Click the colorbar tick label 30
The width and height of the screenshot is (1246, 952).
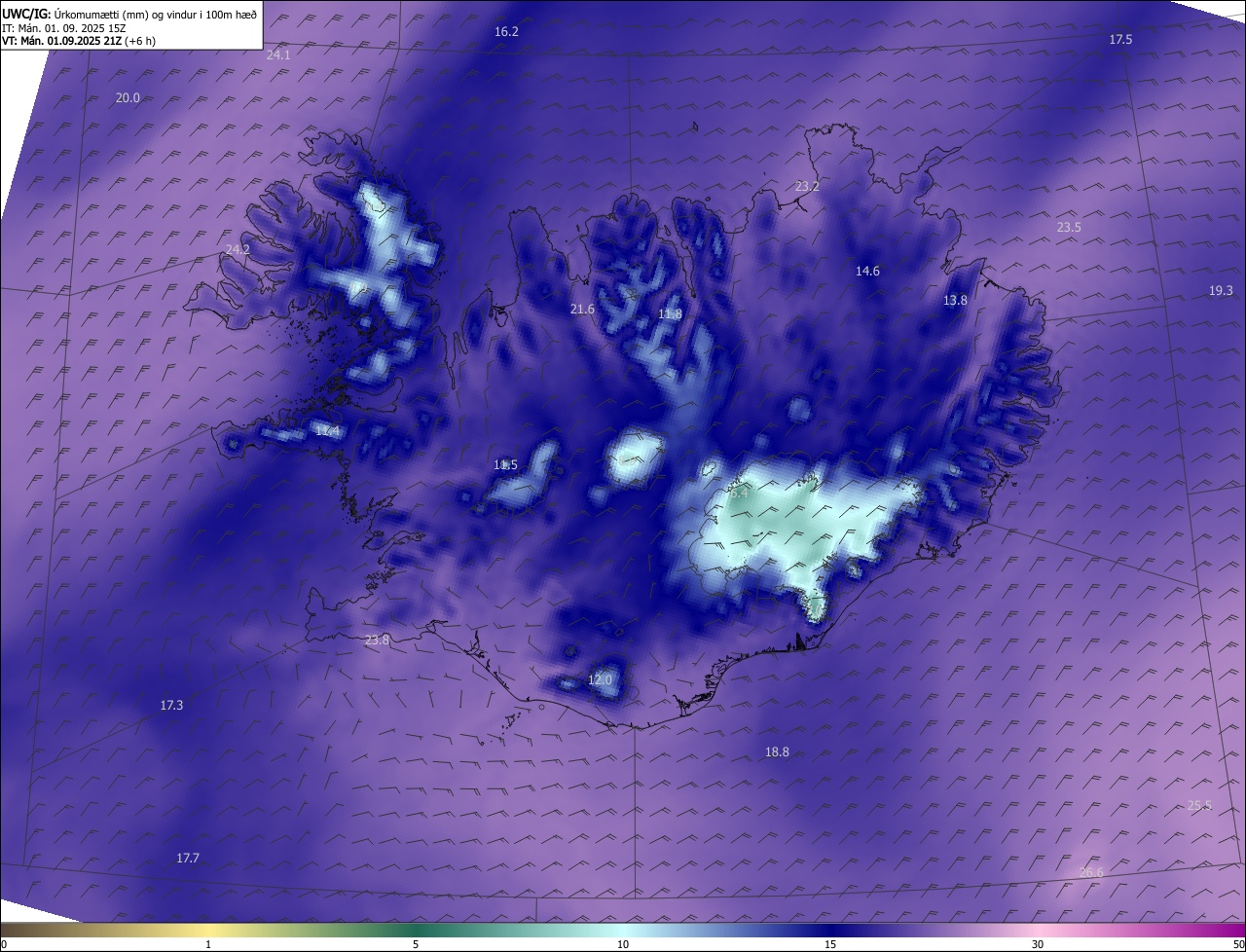(x=1038, y=945)
